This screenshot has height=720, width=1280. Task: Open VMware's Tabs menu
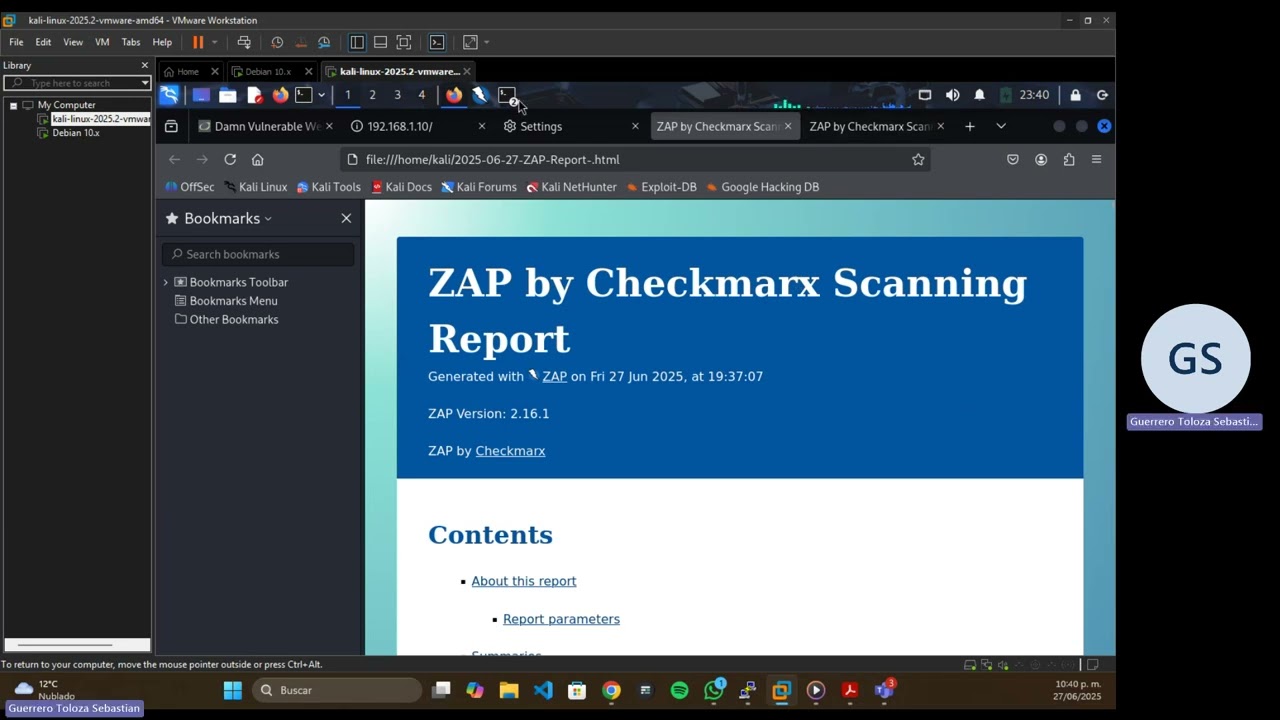click(131, 42)
